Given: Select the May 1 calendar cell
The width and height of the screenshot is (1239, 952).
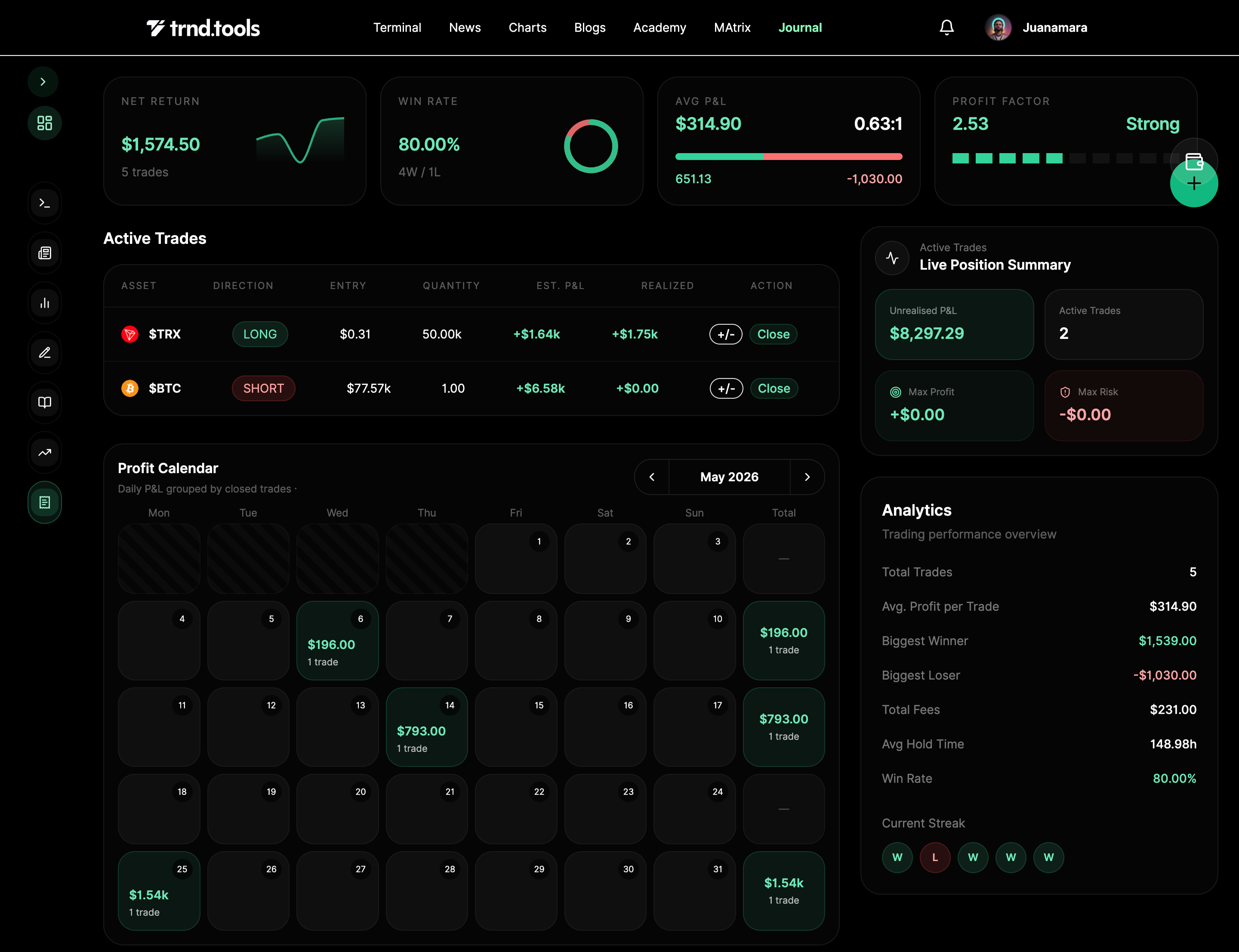Looking at the screenshot, I should click(516, 558).
